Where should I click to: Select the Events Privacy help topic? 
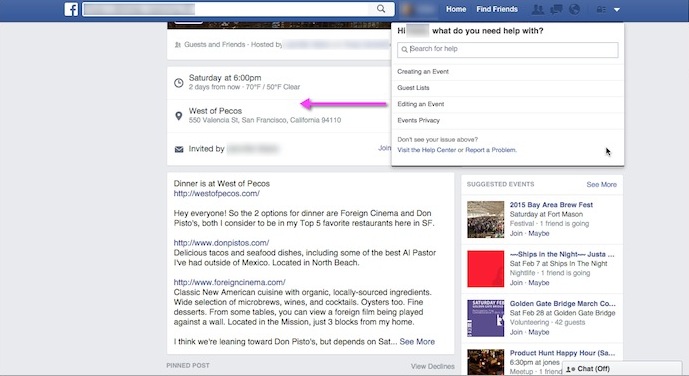tap(418, 120)
